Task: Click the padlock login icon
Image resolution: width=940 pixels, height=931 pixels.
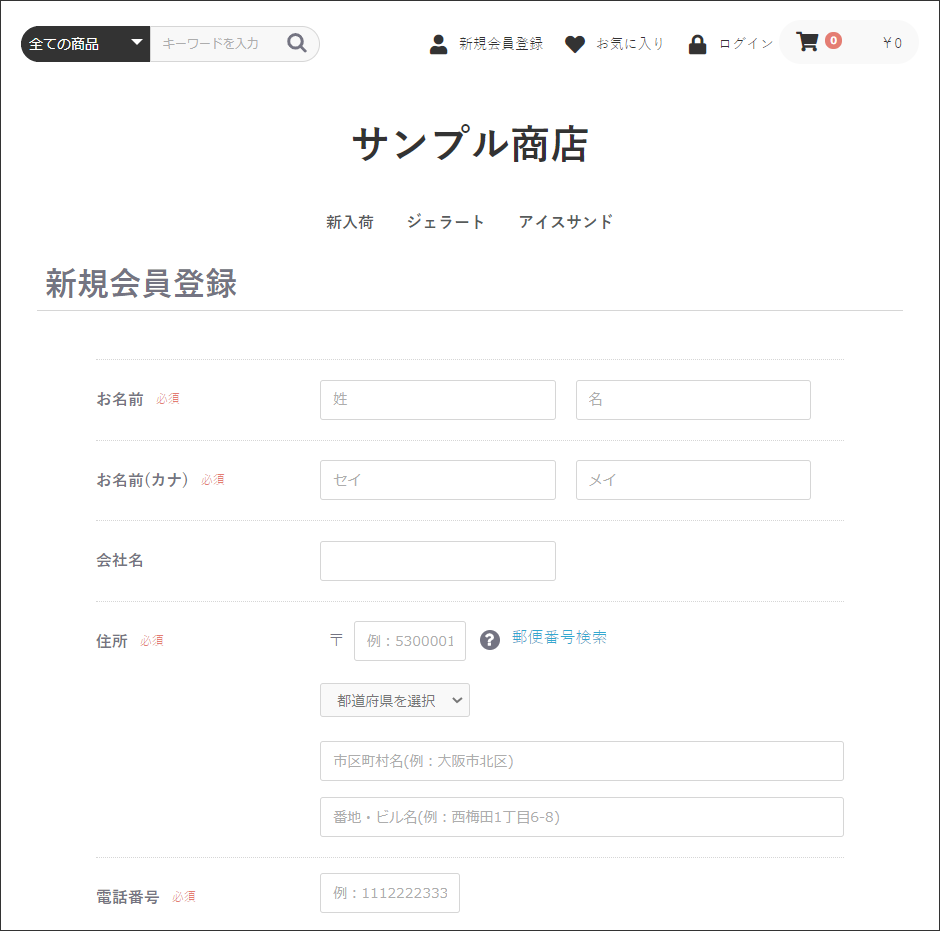Action: 698,44
